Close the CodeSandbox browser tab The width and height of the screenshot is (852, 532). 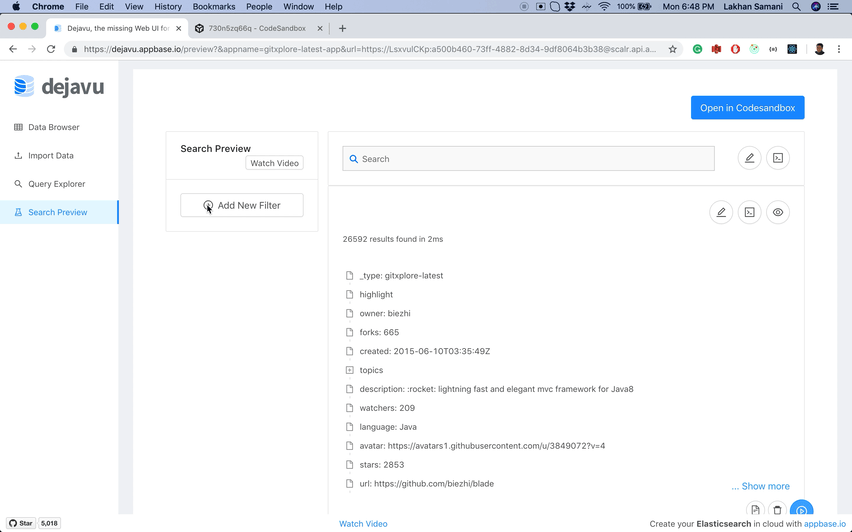click(320, 28)
